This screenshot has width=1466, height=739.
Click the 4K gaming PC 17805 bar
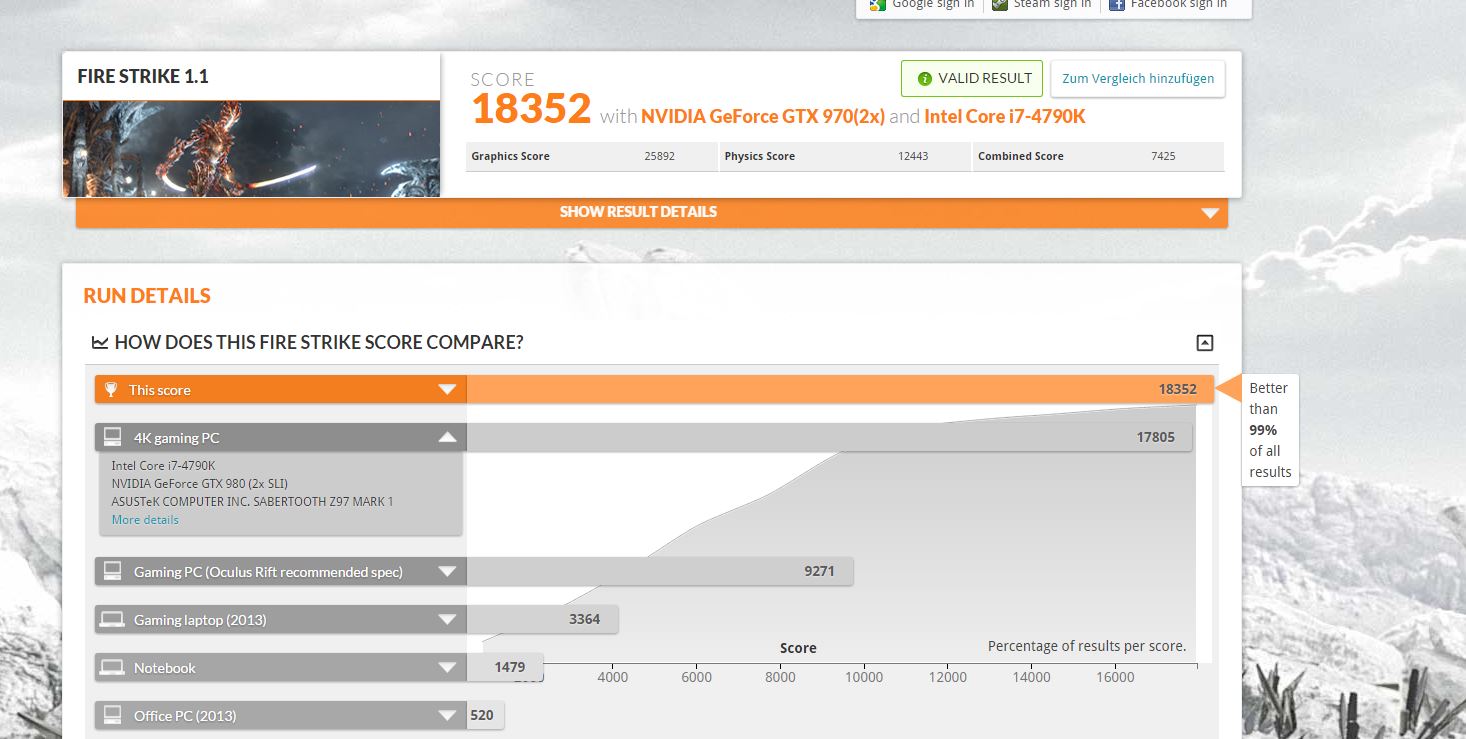point(829,437)
